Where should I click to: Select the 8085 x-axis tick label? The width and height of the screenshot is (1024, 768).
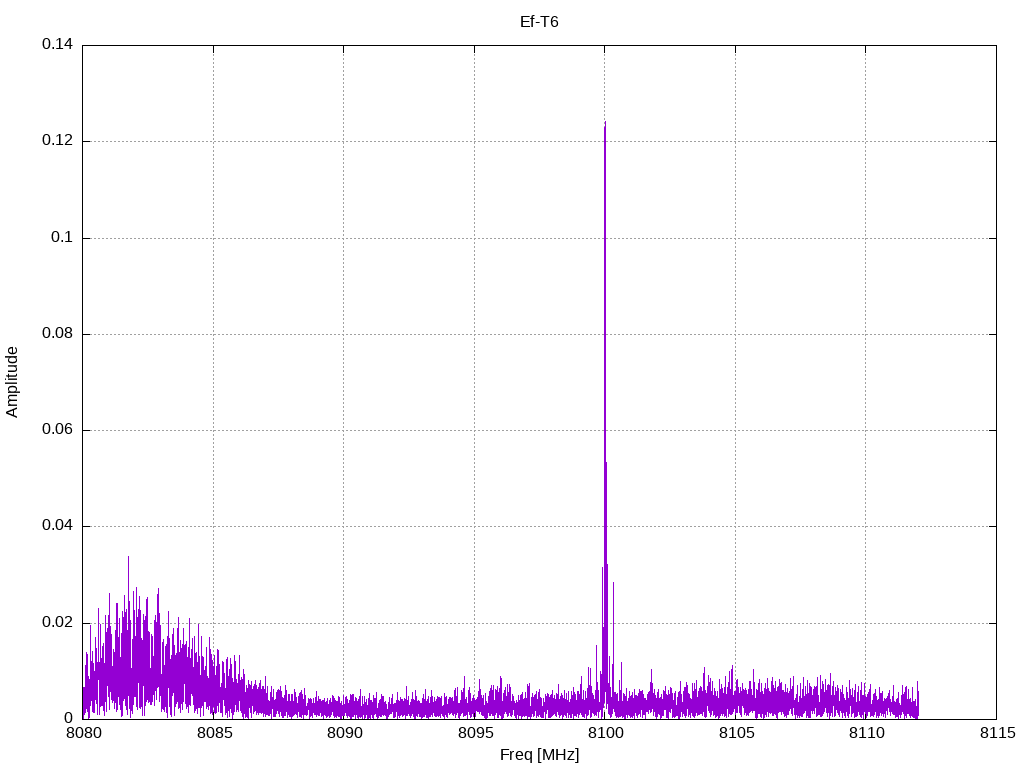[x=213, y=734]
